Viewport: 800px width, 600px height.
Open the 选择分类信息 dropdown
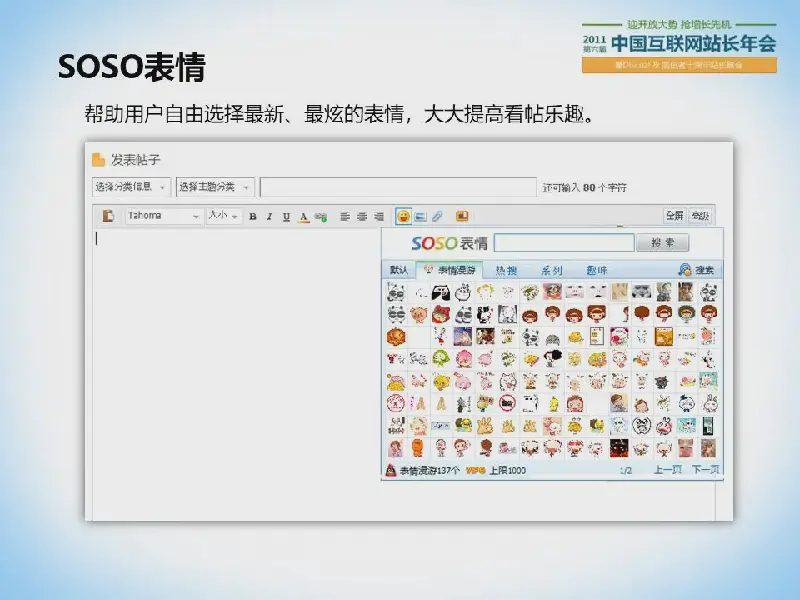click(131, 187)
